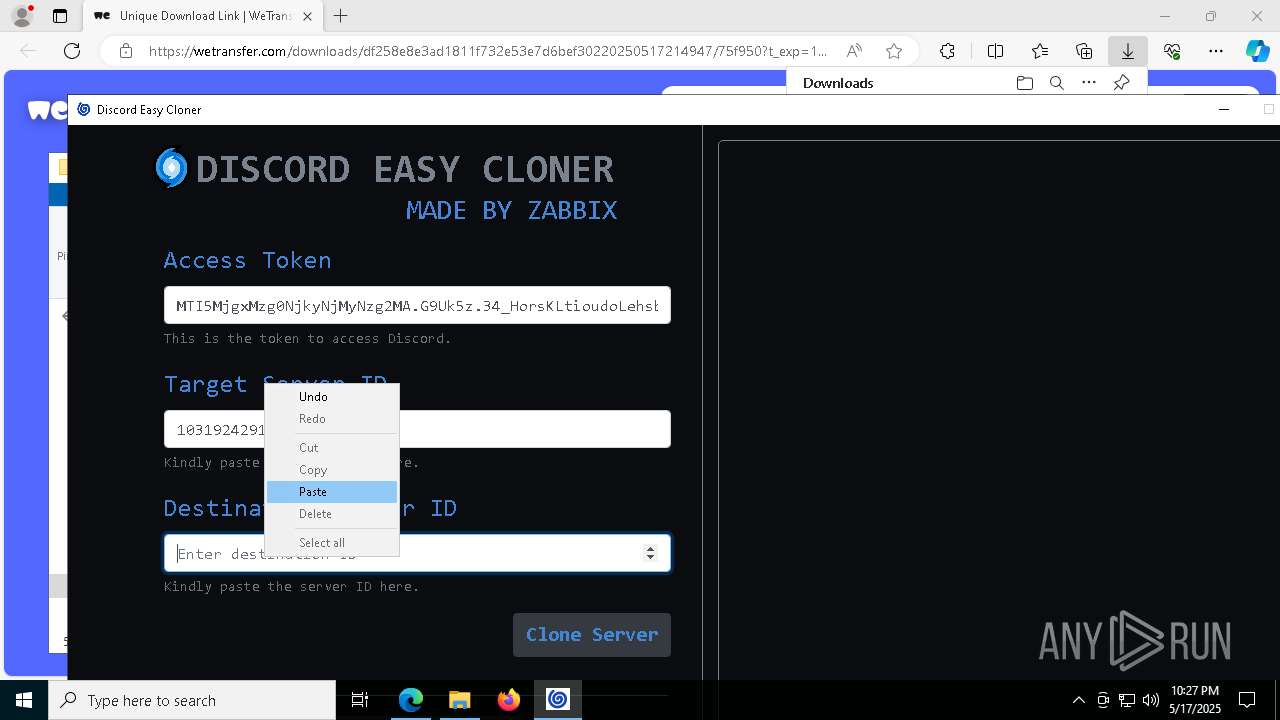Open Edge tab actions menu icon
The height and width of the screenshot is (720, 1280).
pyautogui.click(x=60, y=16)
